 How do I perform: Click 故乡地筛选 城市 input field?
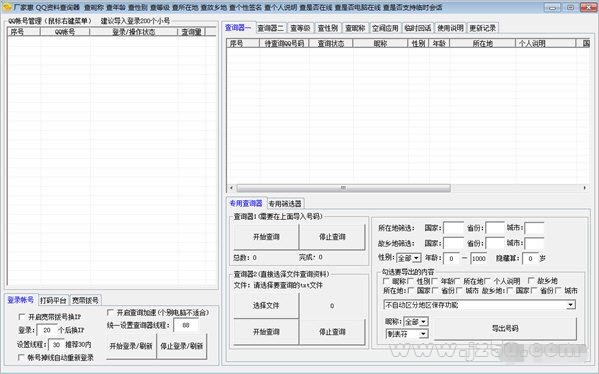(x=534, y=243)
